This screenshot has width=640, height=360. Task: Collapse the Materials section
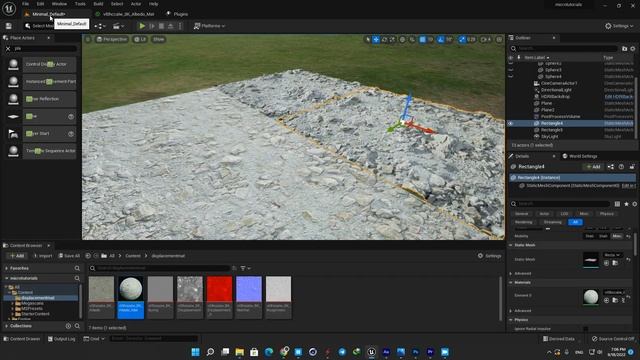(511, 282)
